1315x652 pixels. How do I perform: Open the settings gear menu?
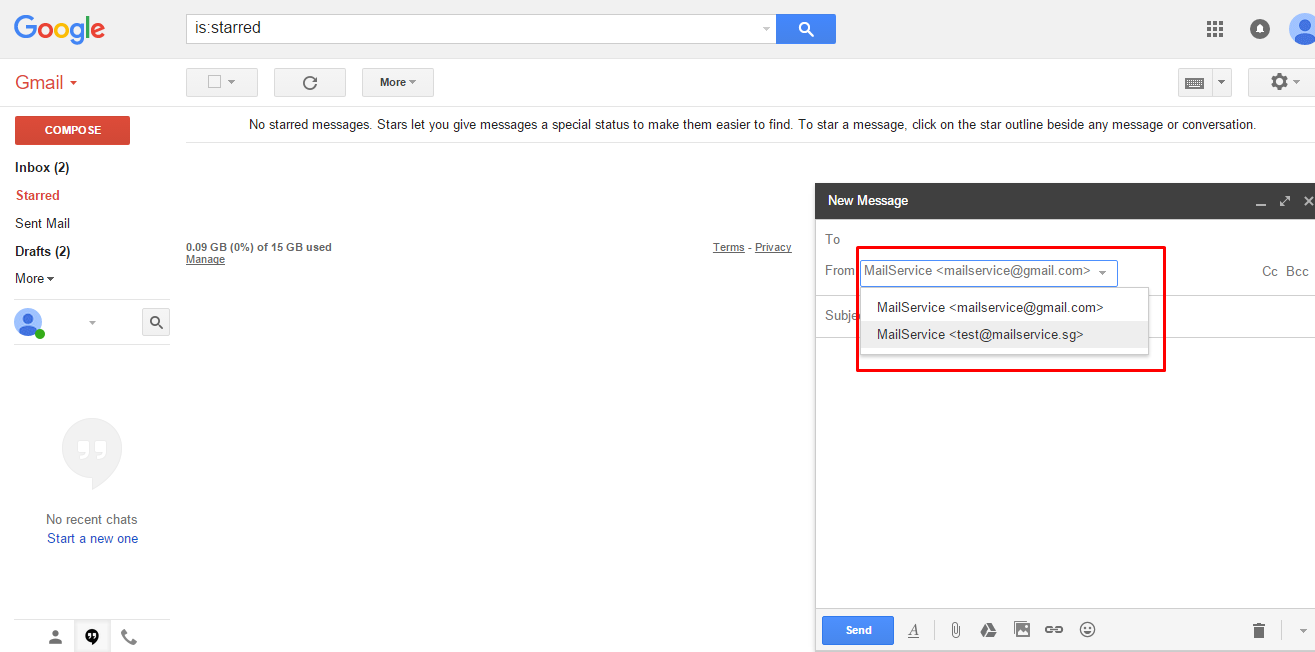(1281, 82)
